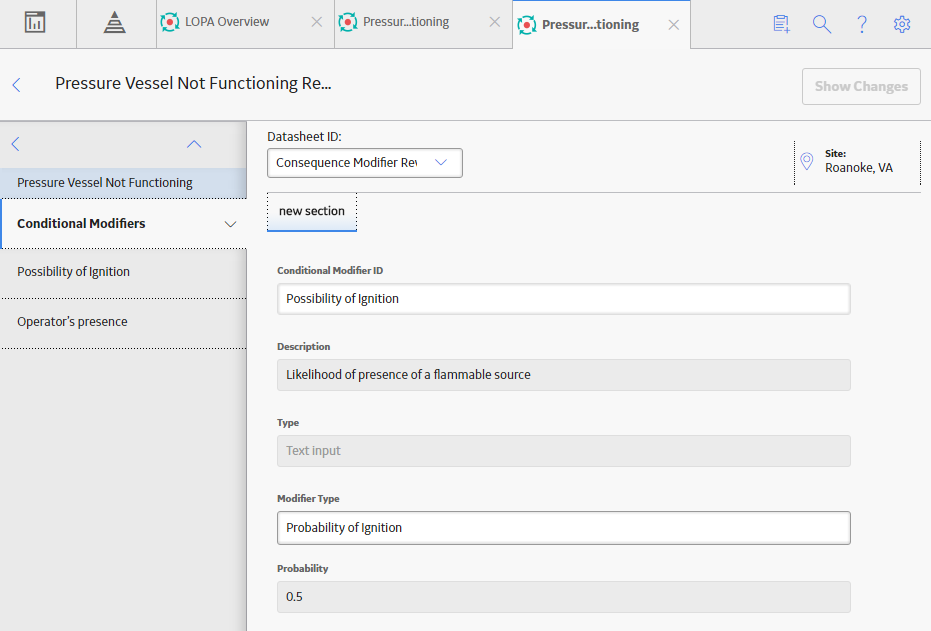931x631 pixels.
Task: Close the active Pressur...tioning tab
Action: 674,25
